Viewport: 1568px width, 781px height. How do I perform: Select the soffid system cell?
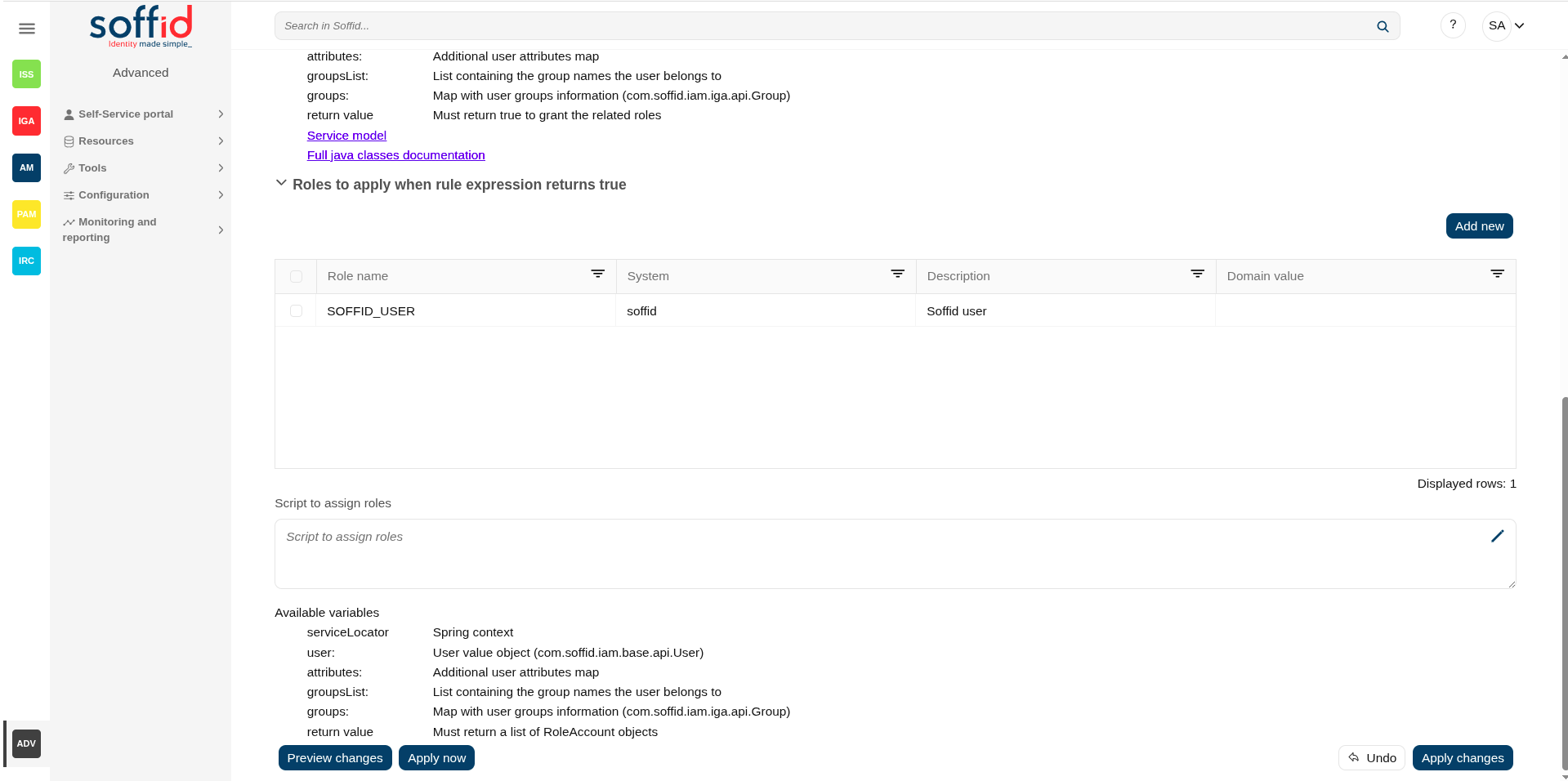(x=766, y=311)
